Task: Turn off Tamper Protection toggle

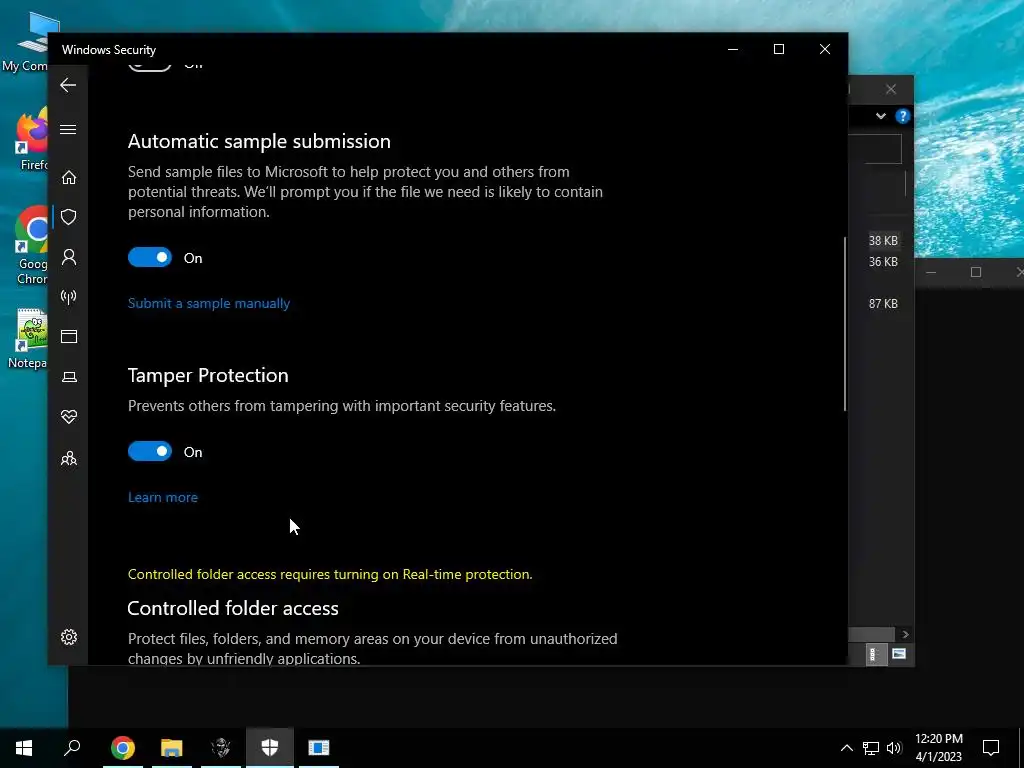Action: click(150, 451)
